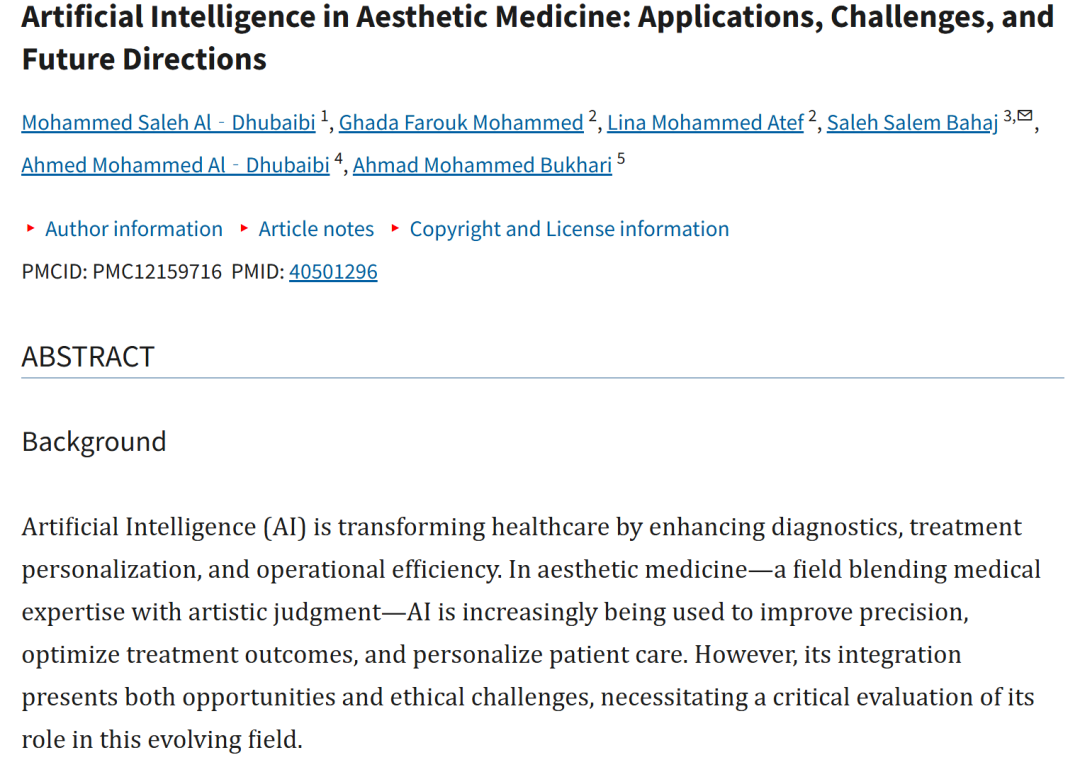Expand Copyright and License information
This screenshot has width=1080, height=777.
click(569, 229)
